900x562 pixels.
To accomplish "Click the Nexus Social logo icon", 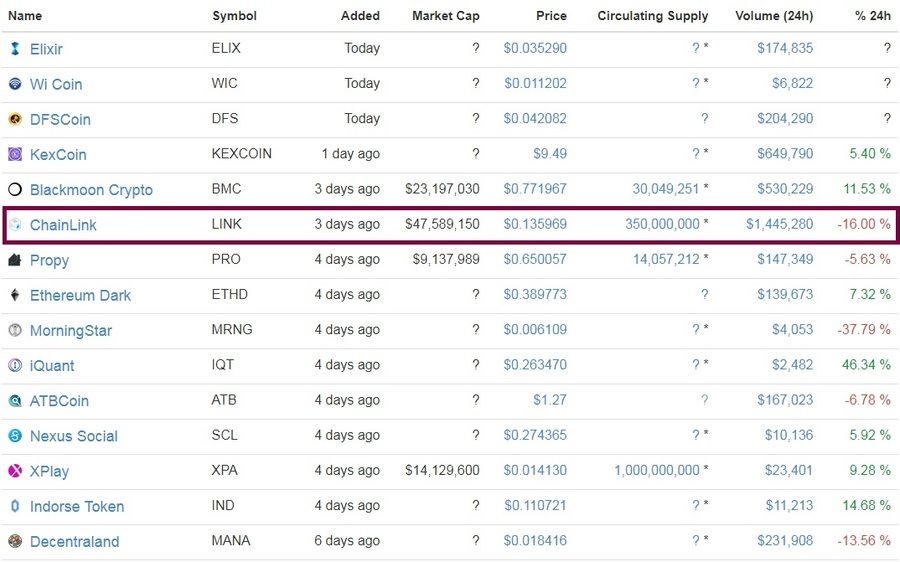I will point(15,436).
